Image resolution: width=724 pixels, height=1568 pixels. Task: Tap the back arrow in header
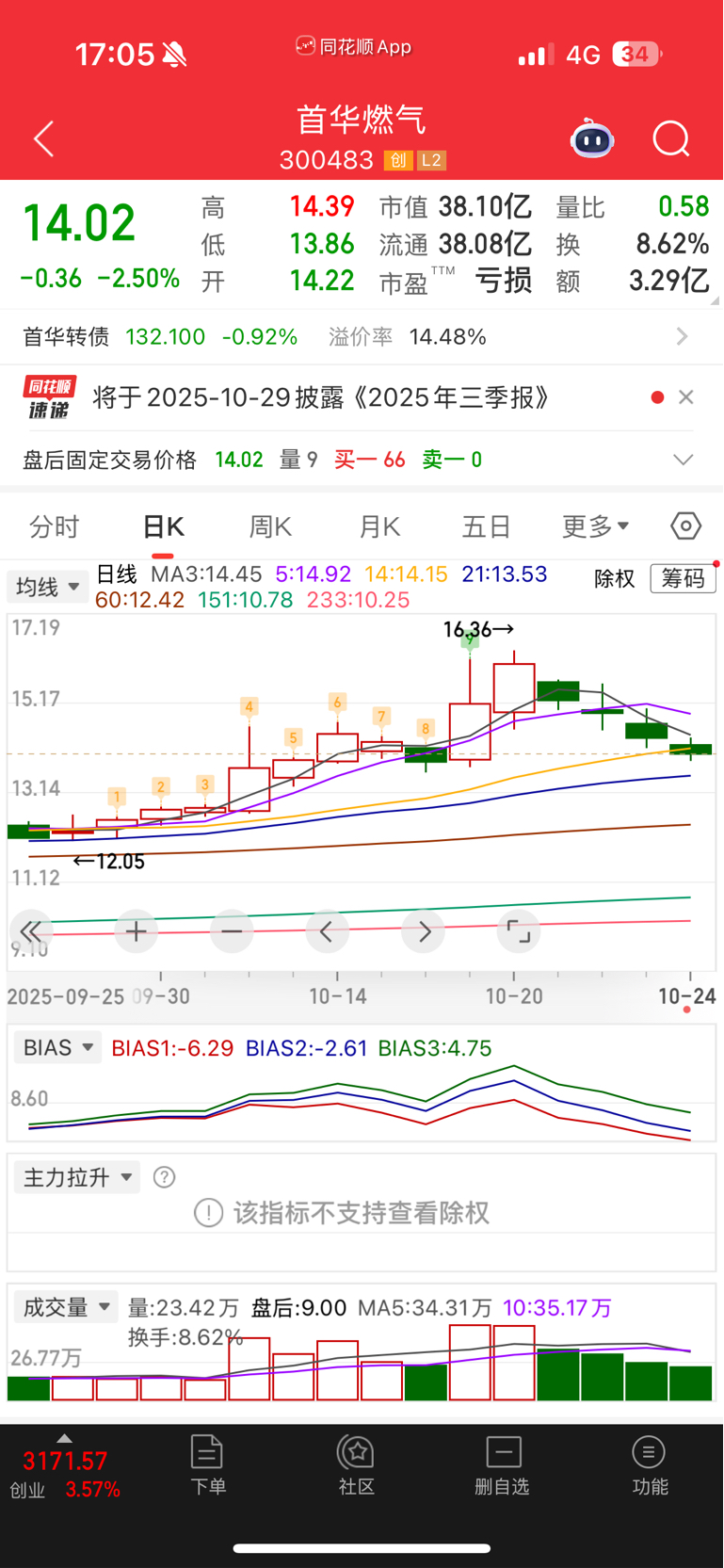(x=43, y=139)
